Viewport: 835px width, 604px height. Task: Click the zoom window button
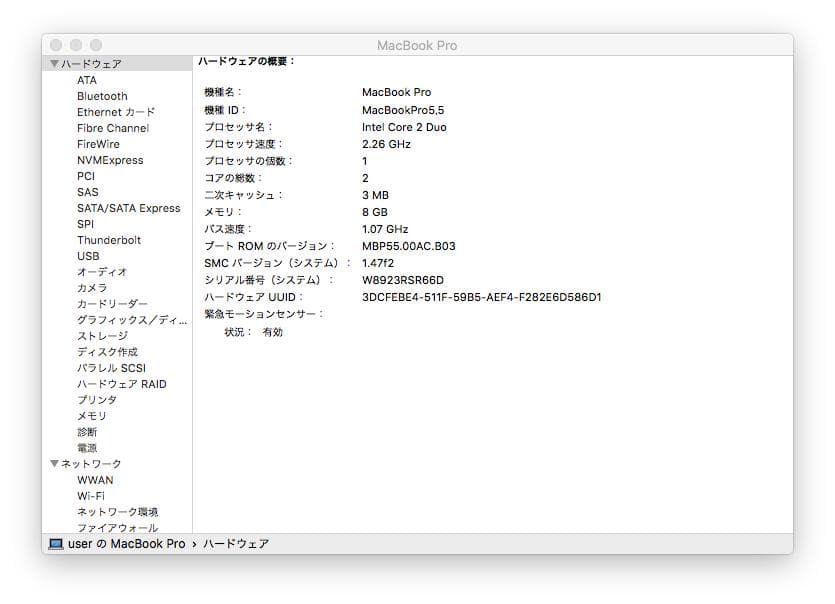point(96,45)
